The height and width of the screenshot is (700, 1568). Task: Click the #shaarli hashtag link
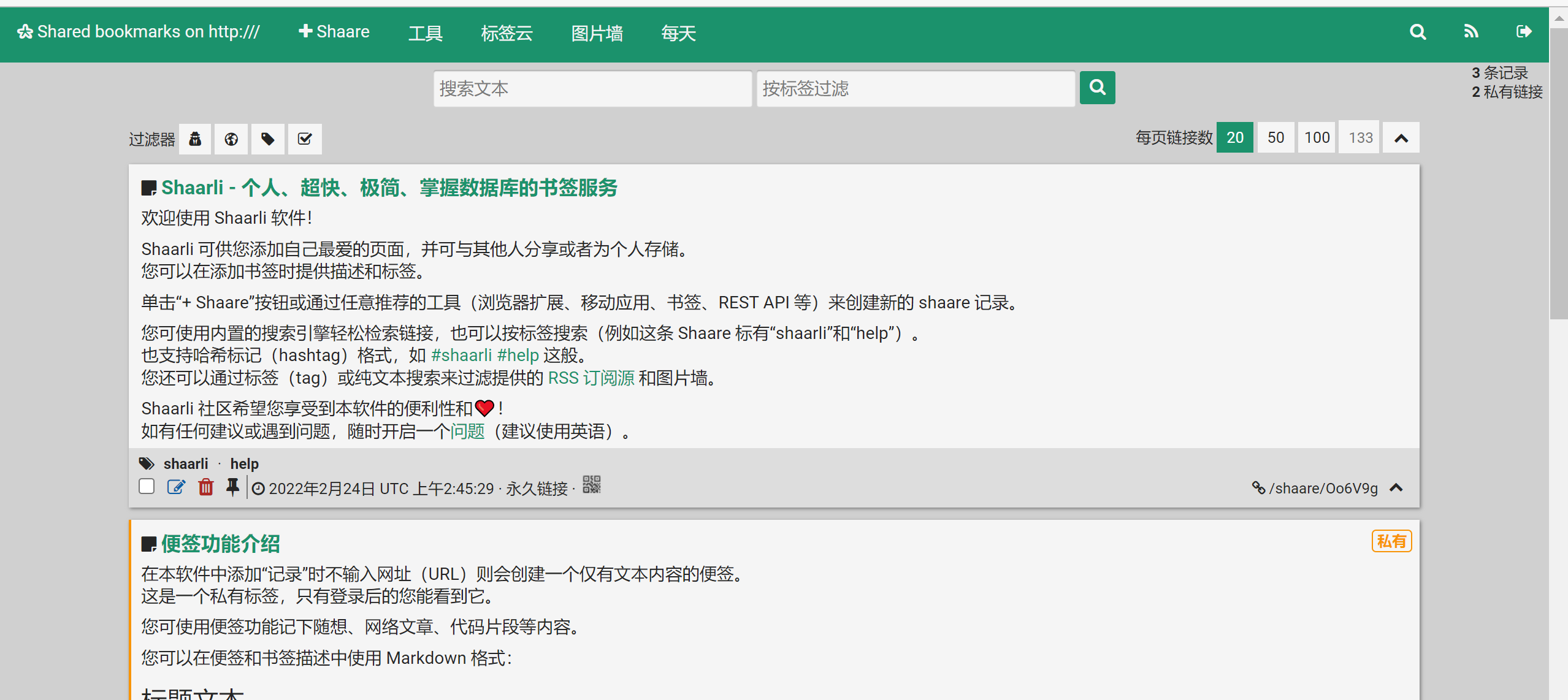click(462, 356)
